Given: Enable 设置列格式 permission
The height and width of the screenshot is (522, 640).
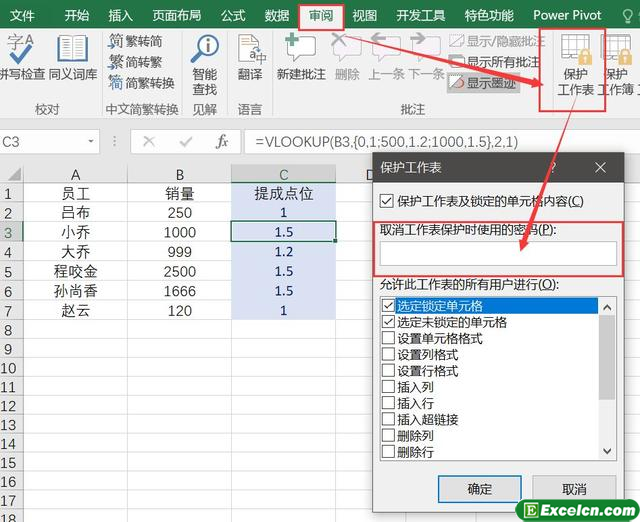Looking at the screenshot, I should (x=388, y=354).
